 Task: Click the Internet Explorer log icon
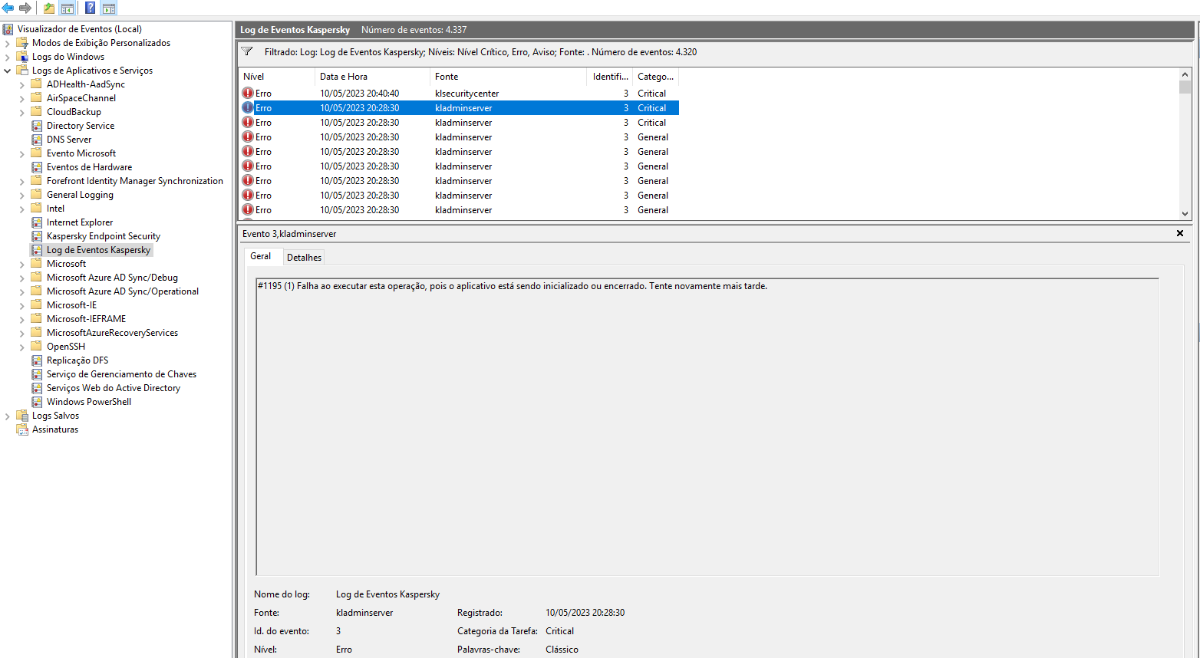(37, 222)
